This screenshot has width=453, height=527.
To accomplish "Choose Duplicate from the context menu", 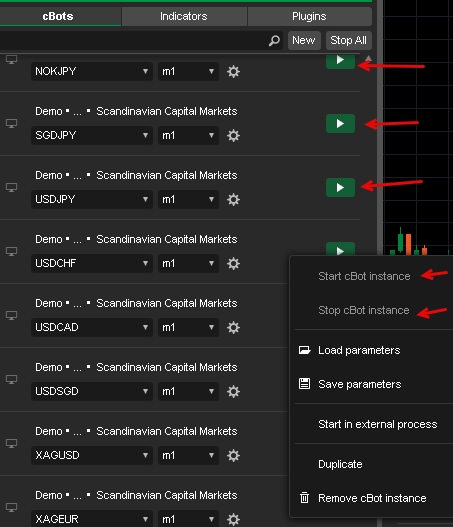I will coord(340,464).
